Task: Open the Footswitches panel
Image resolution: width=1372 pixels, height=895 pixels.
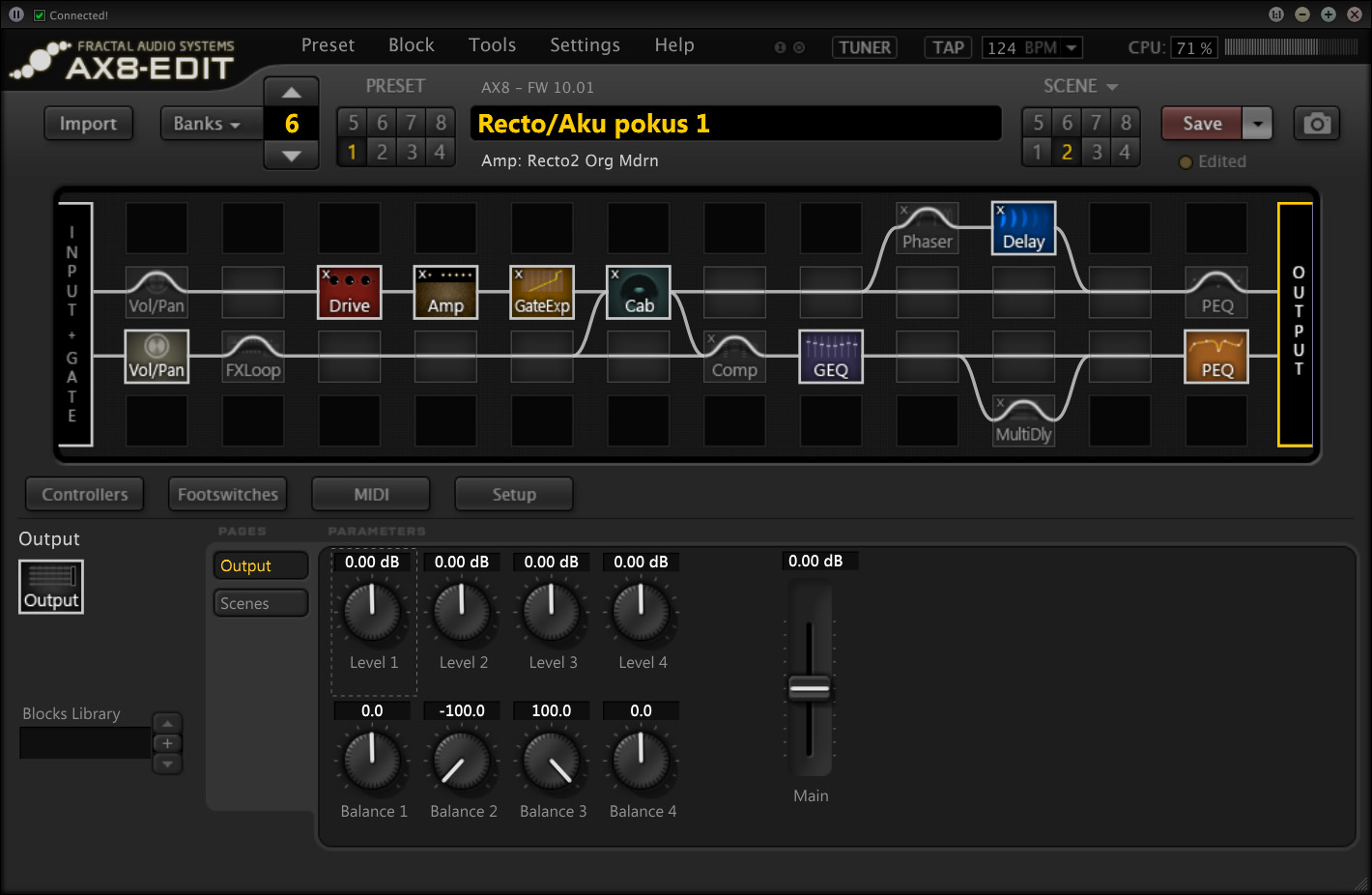Action: (228, 494)
